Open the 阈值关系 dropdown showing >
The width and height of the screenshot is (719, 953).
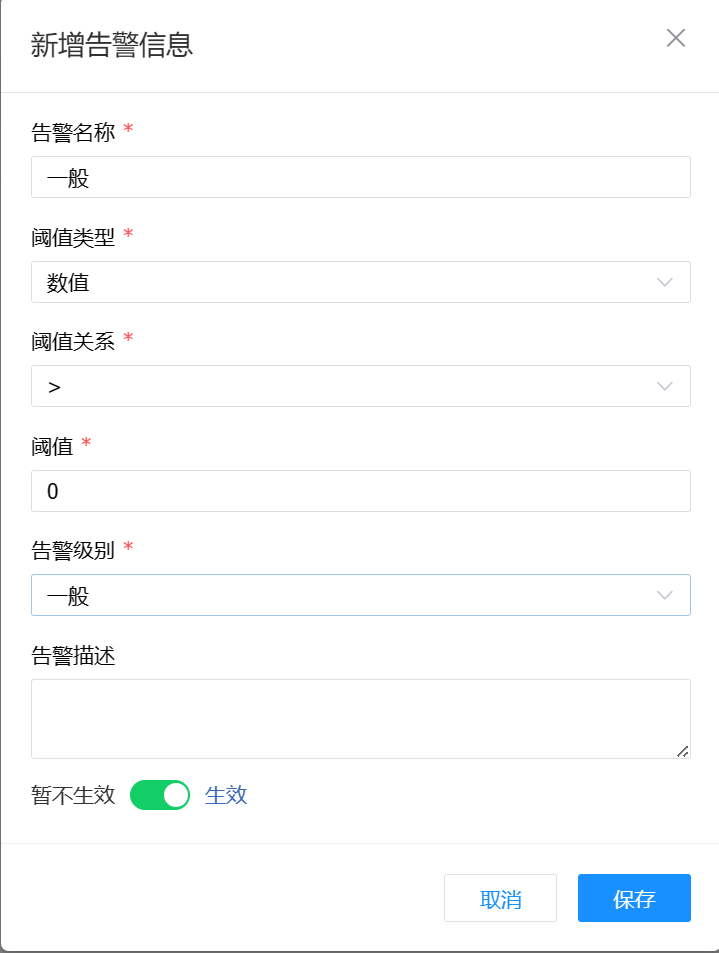(x=340, y=386)
